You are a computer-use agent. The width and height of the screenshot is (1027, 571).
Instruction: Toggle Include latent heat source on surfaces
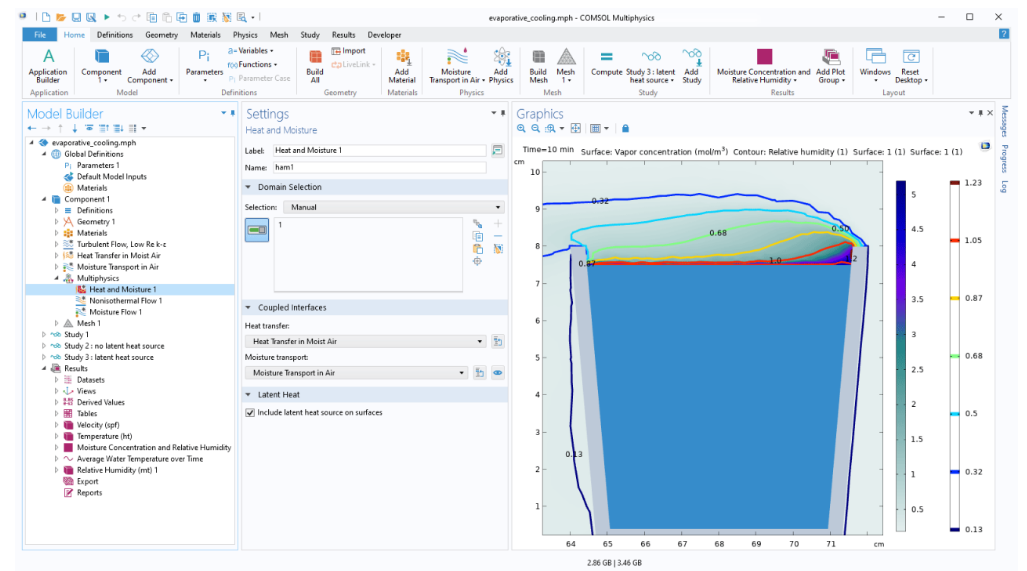coord(250,413)
